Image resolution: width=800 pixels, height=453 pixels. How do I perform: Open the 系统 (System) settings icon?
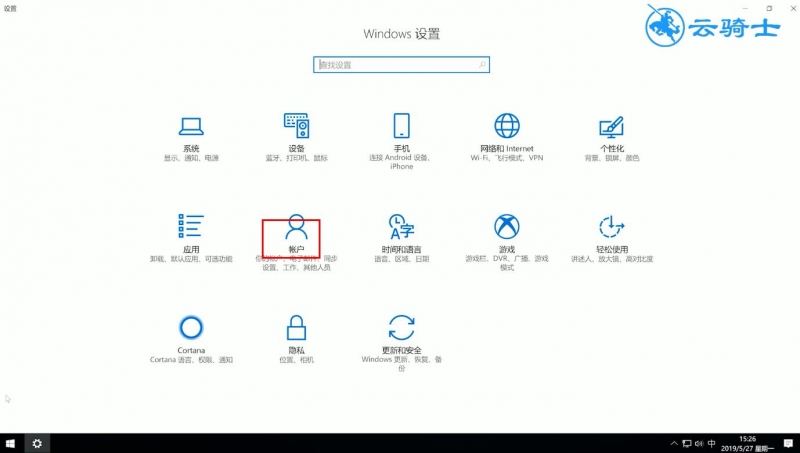coord(191,126)
